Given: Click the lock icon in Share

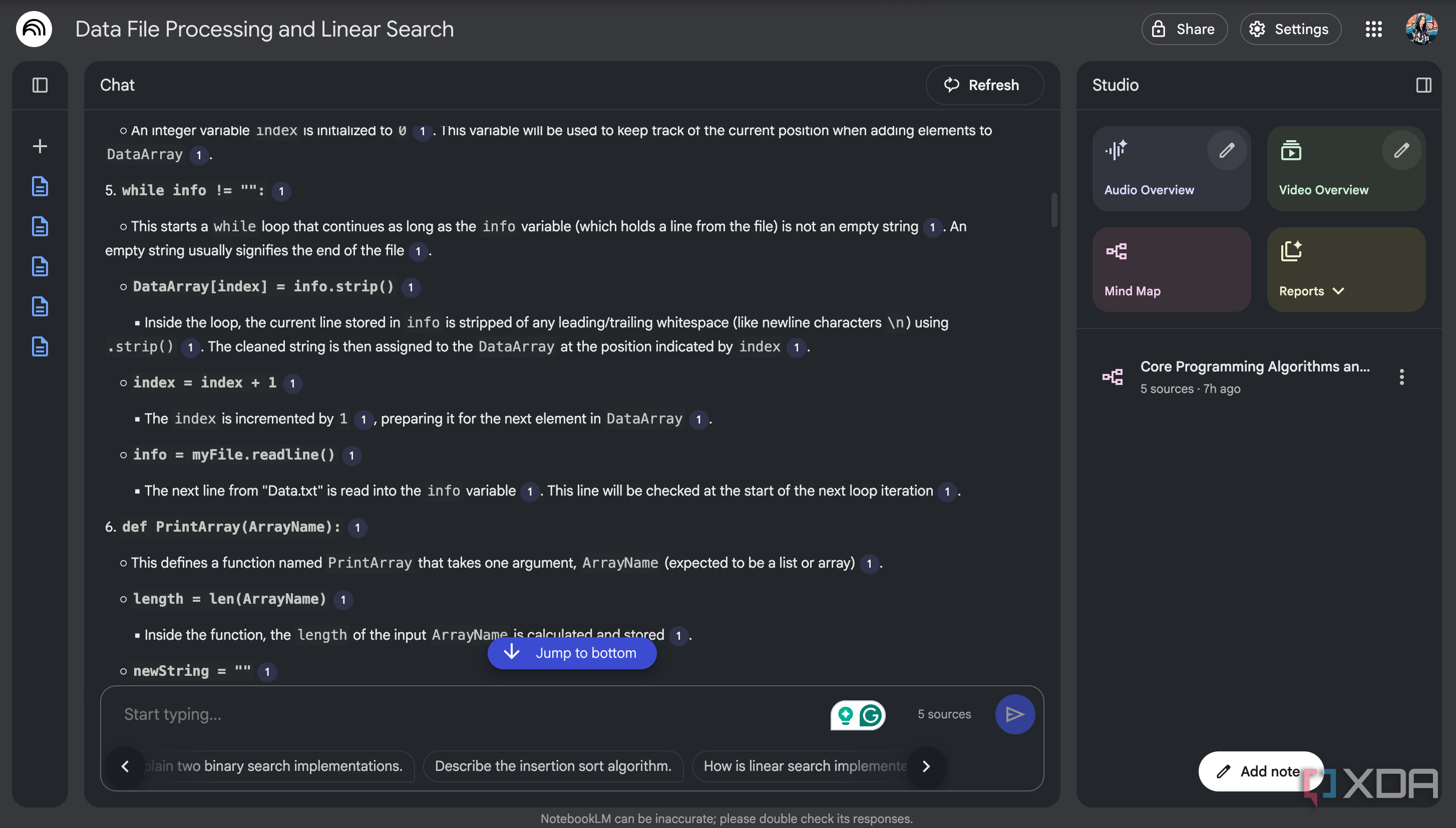Looking at the screenshot, I should [1159, 29].
